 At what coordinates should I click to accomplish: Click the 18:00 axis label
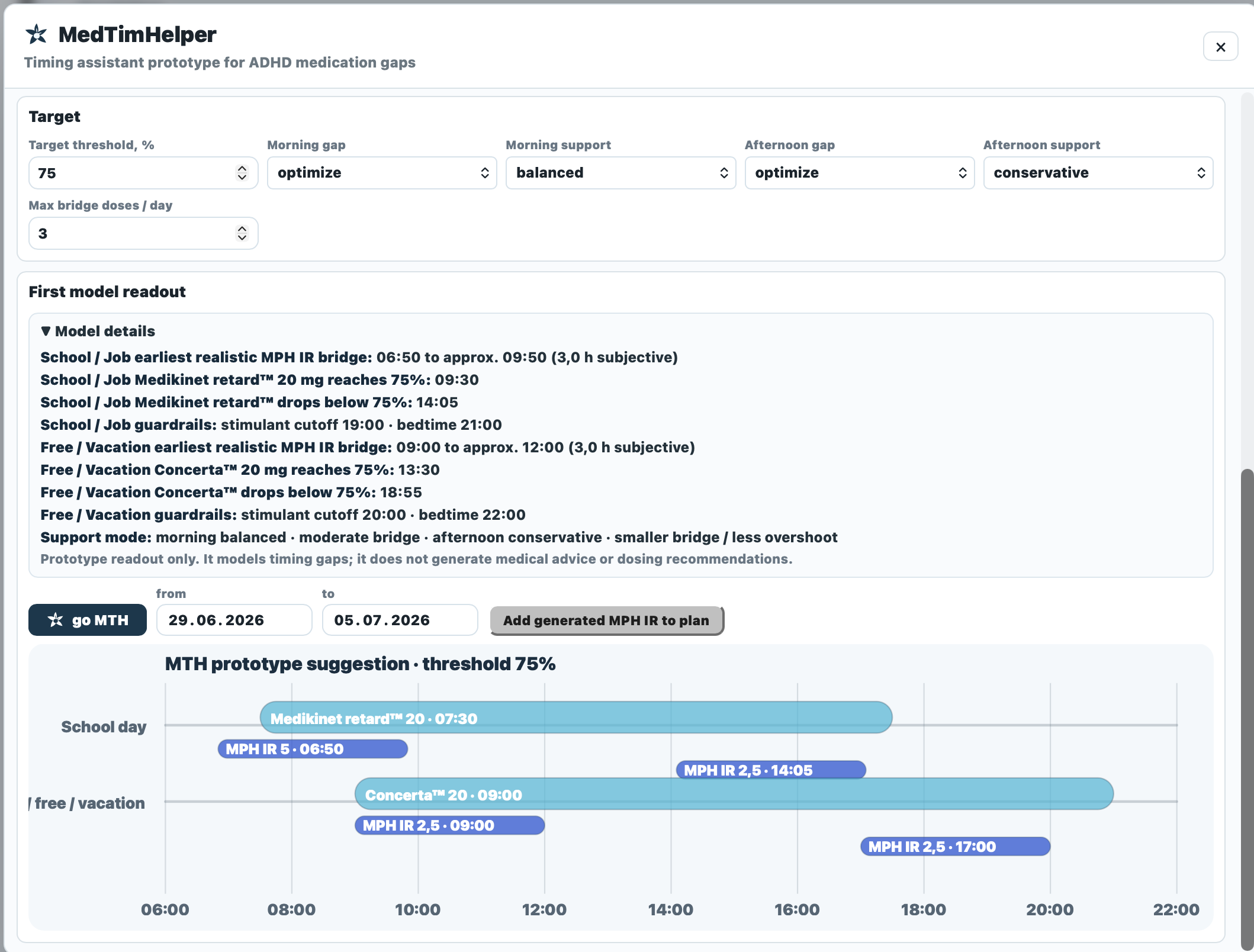[924, 909]
